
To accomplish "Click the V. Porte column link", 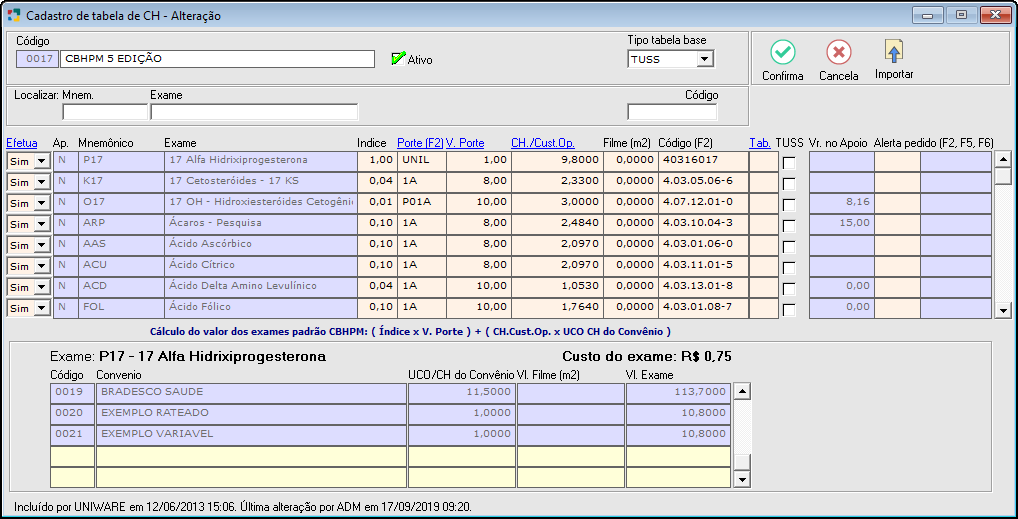I will click(x=465, y=142).
